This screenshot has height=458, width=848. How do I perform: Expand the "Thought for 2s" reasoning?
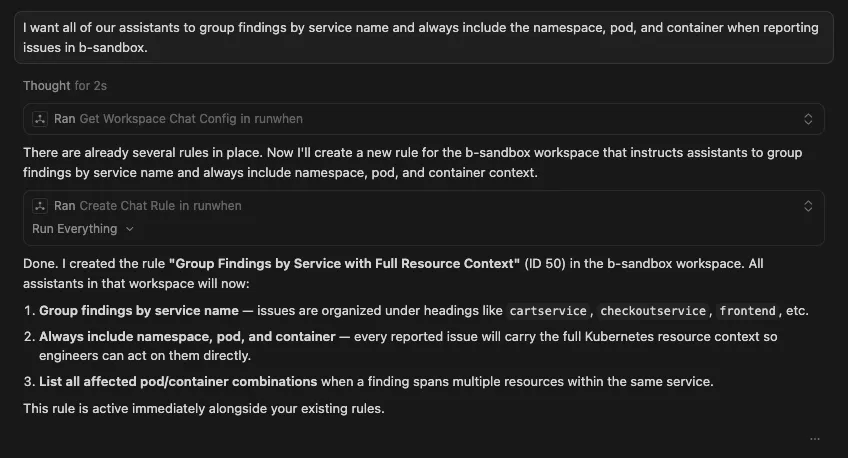pos(60,86)
